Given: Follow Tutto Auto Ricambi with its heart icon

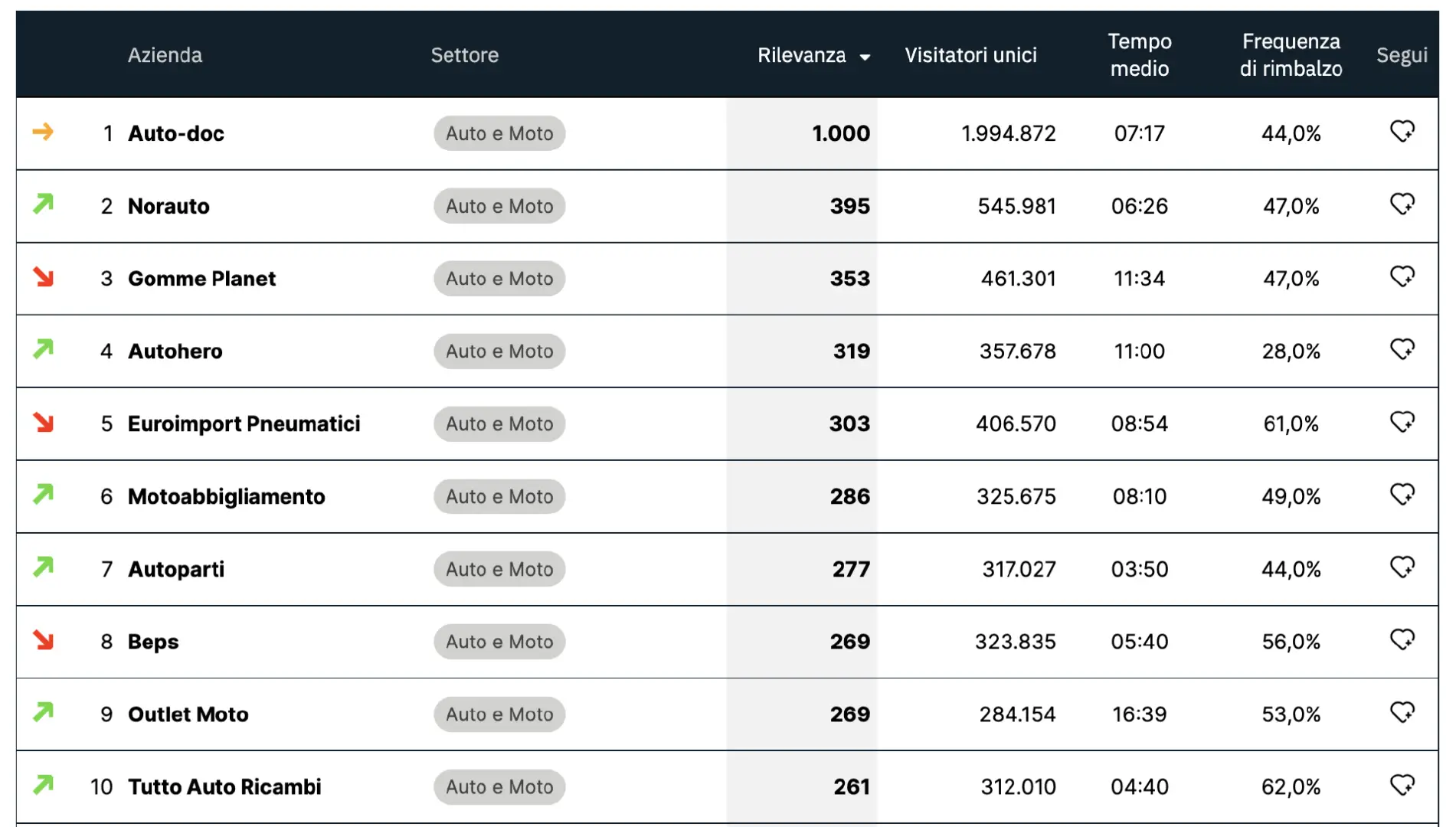Looking at the screenshot, I should coord(1402,785).
